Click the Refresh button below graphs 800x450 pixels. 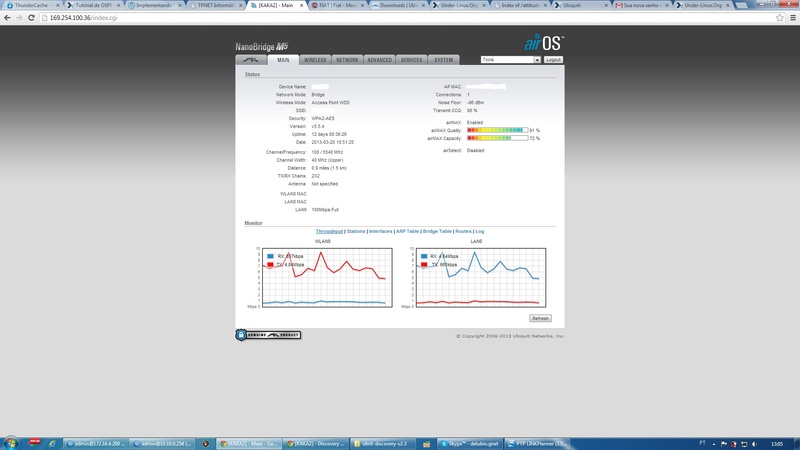point(540,318)
